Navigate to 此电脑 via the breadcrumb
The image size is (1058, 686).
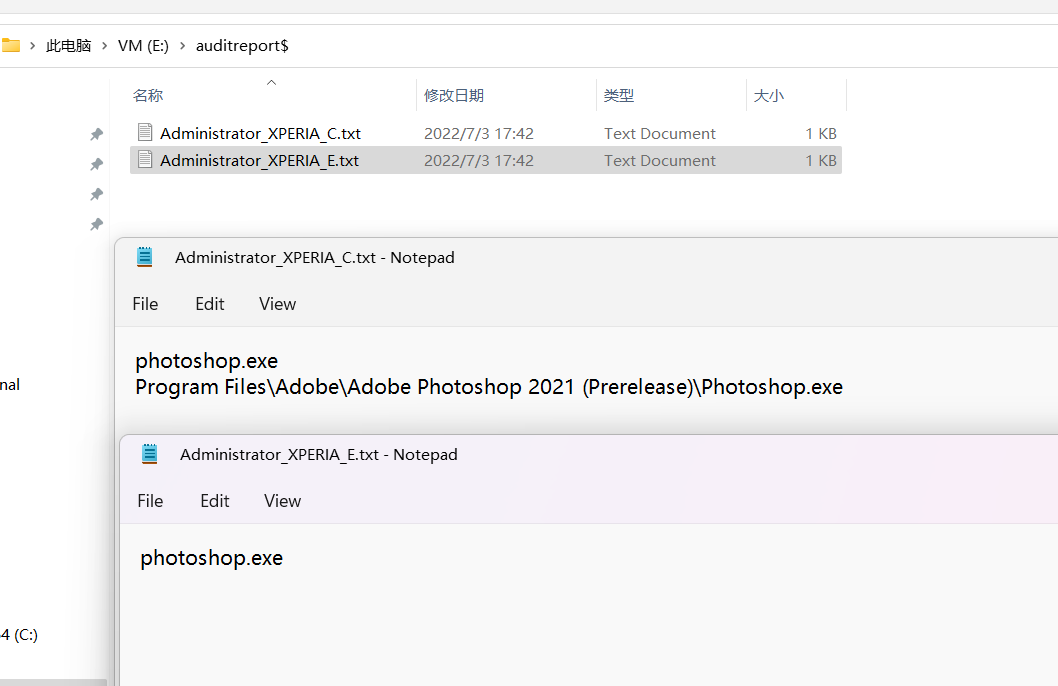click(69, 45)
